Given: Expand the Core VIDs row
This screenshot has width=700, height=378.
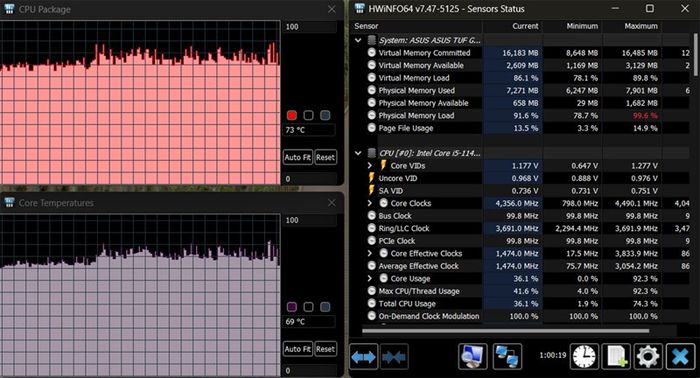Looking at the screenshot, I should click(x=370, y=166).
